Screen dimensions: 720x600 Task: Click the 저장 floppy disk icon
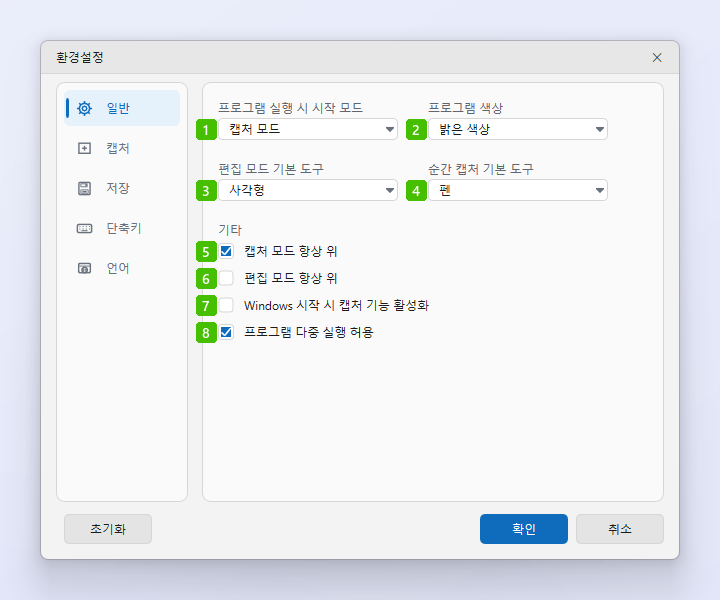[x=84, y=188]
